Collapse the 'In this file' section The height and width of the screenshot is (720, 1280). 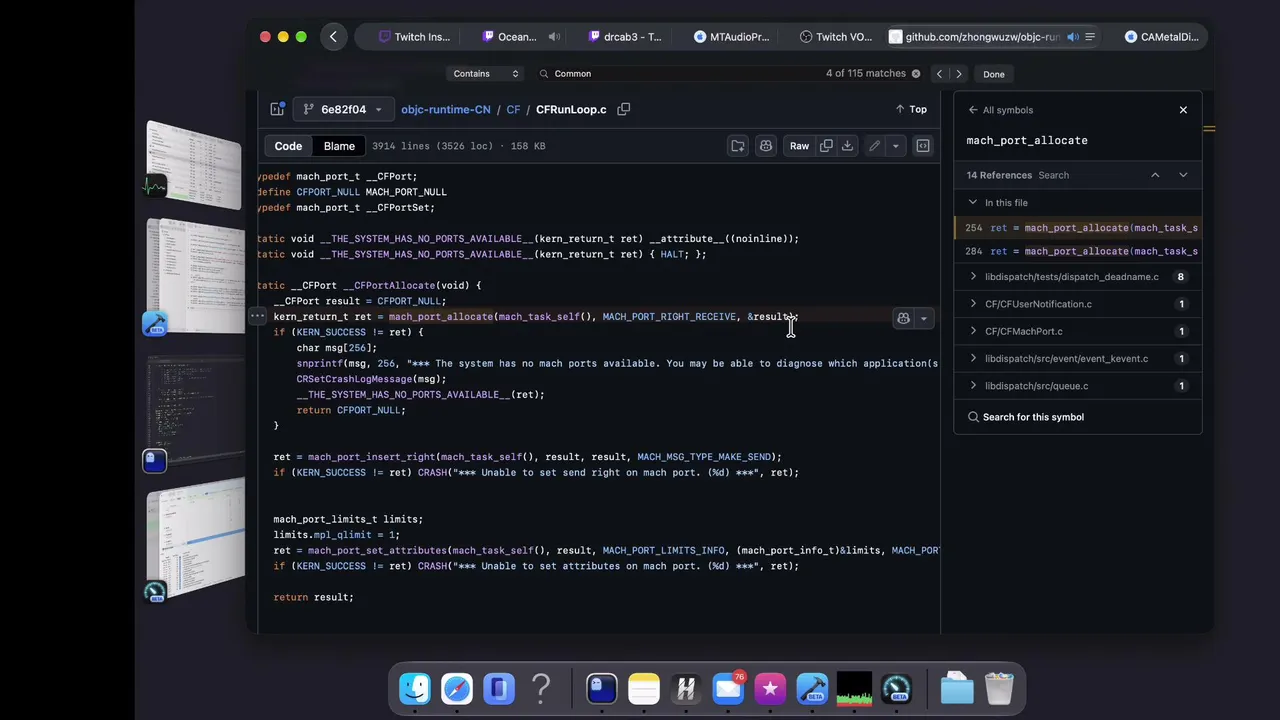pyautogui.click(x=972, y=202)
